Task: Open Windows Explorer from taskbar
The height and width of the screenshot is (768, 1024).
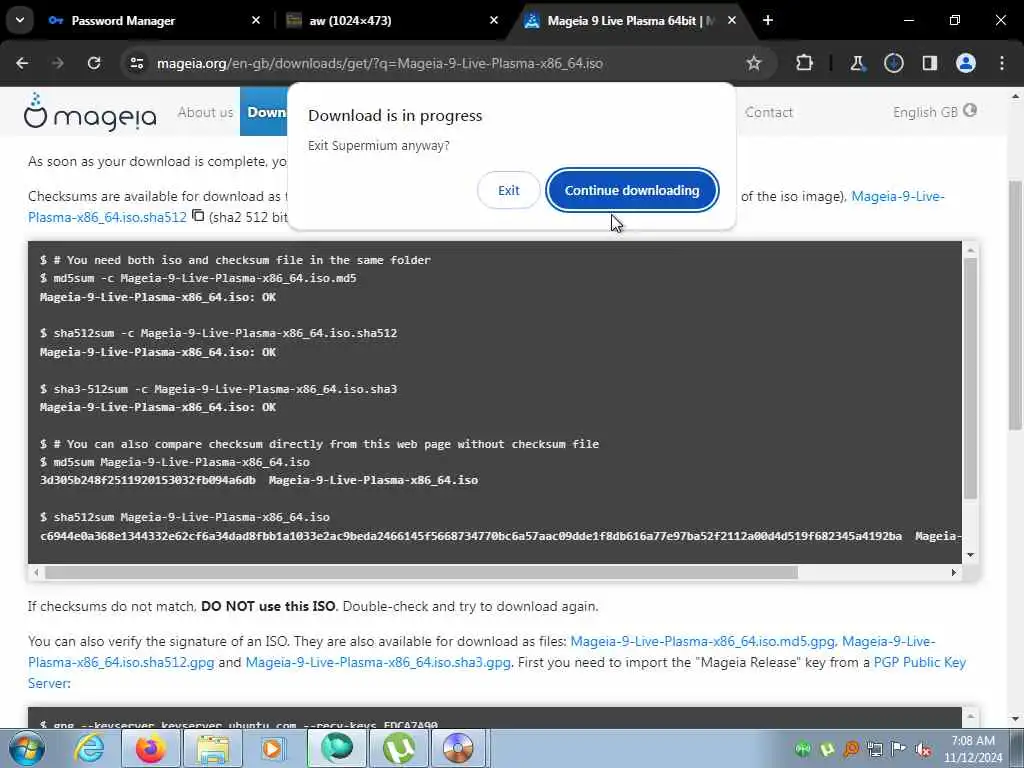Action: click(x=213, y=748)
